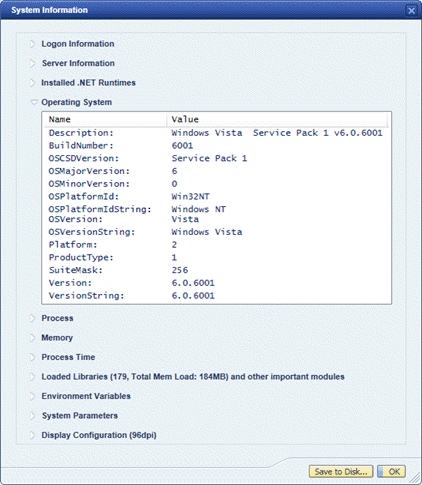Image resolution: width=422 pixels, height=485 pixels.
Task: Select the ProductType: row label
Action: coord(81,257)
